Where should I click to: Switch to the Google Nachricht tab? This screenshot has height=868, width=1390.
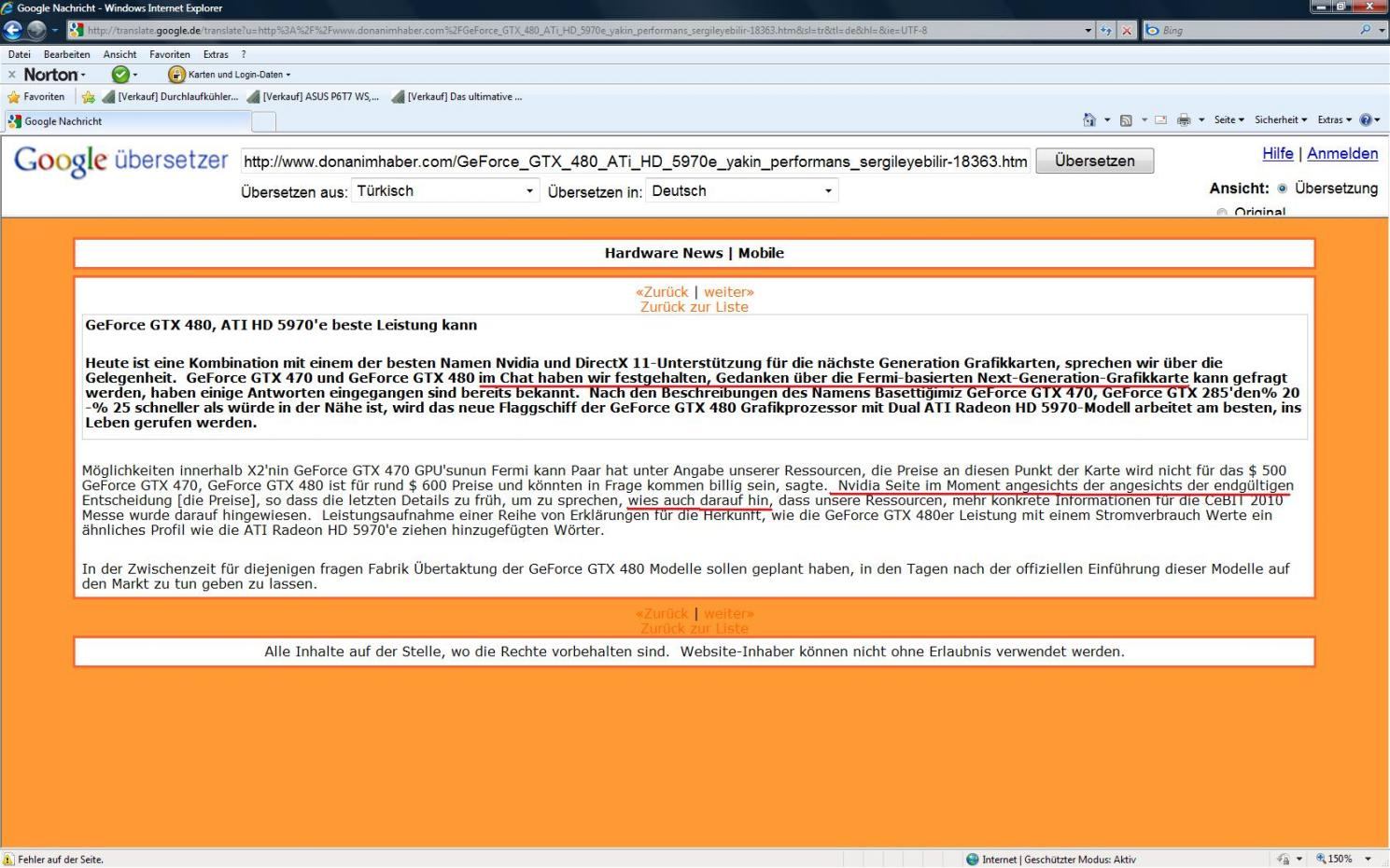tap(127, 121)
